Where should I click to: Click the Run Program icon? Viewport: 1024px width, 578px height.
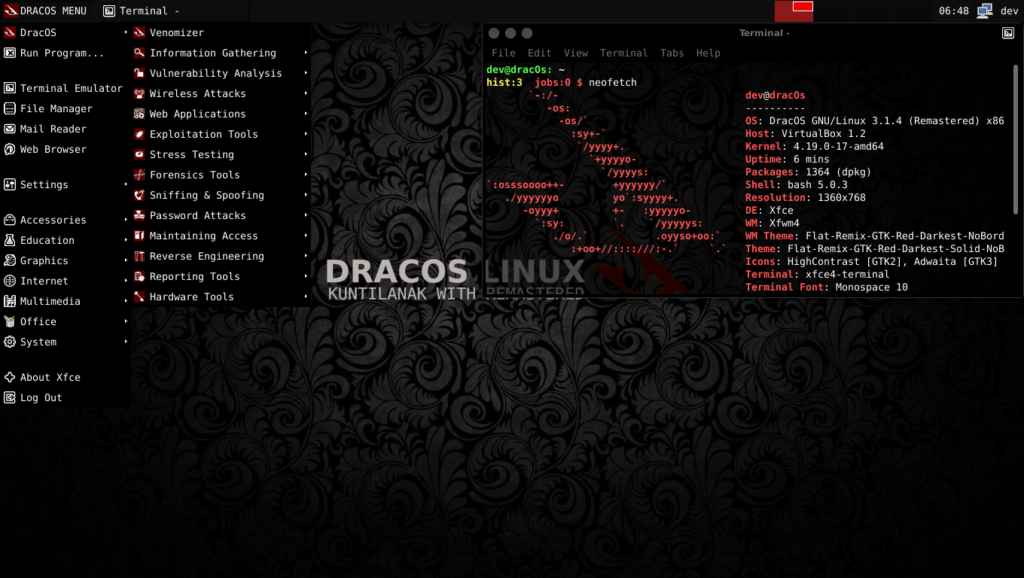10,53
